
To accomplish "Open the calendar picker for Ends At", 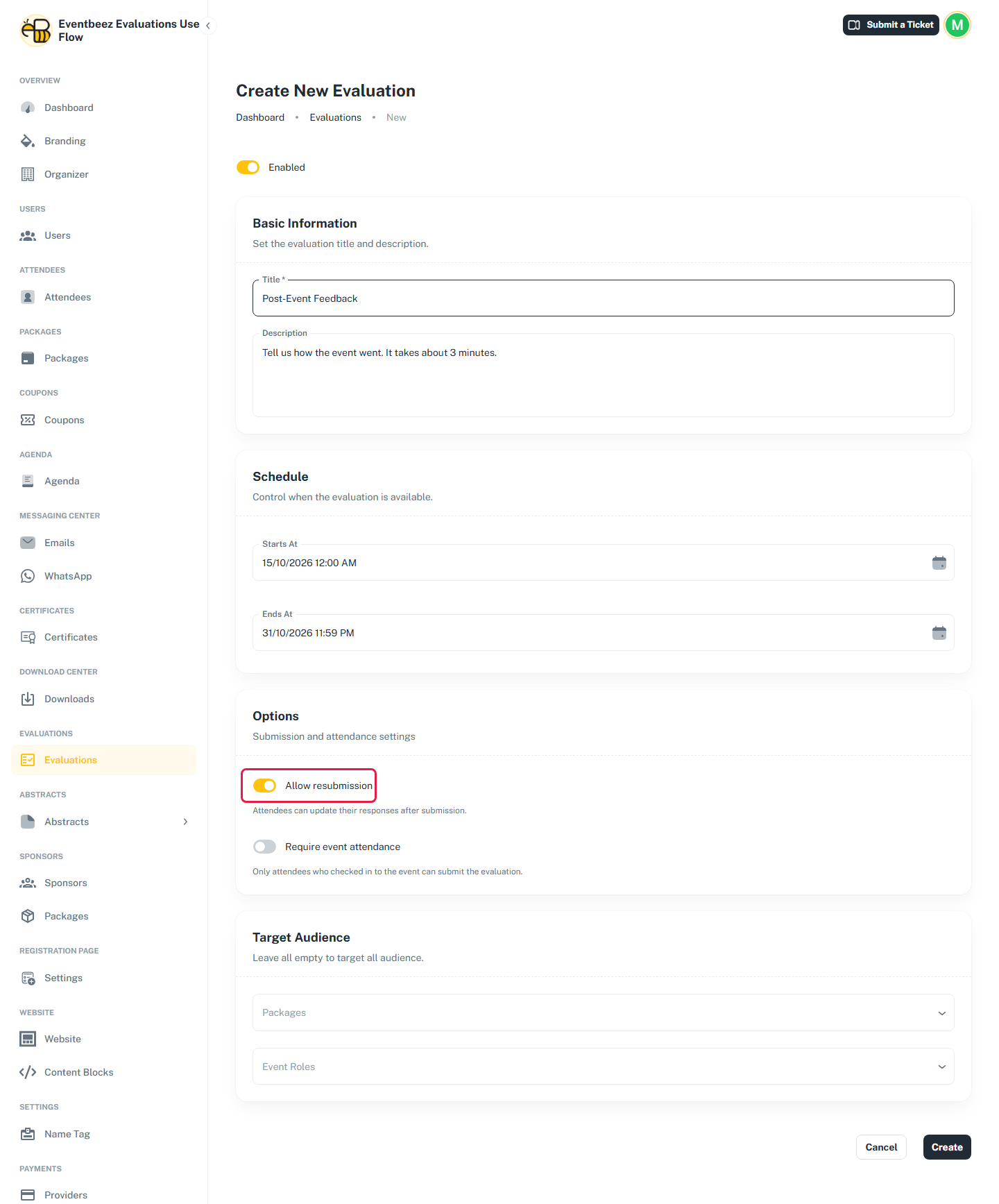I will click(939, 633).
